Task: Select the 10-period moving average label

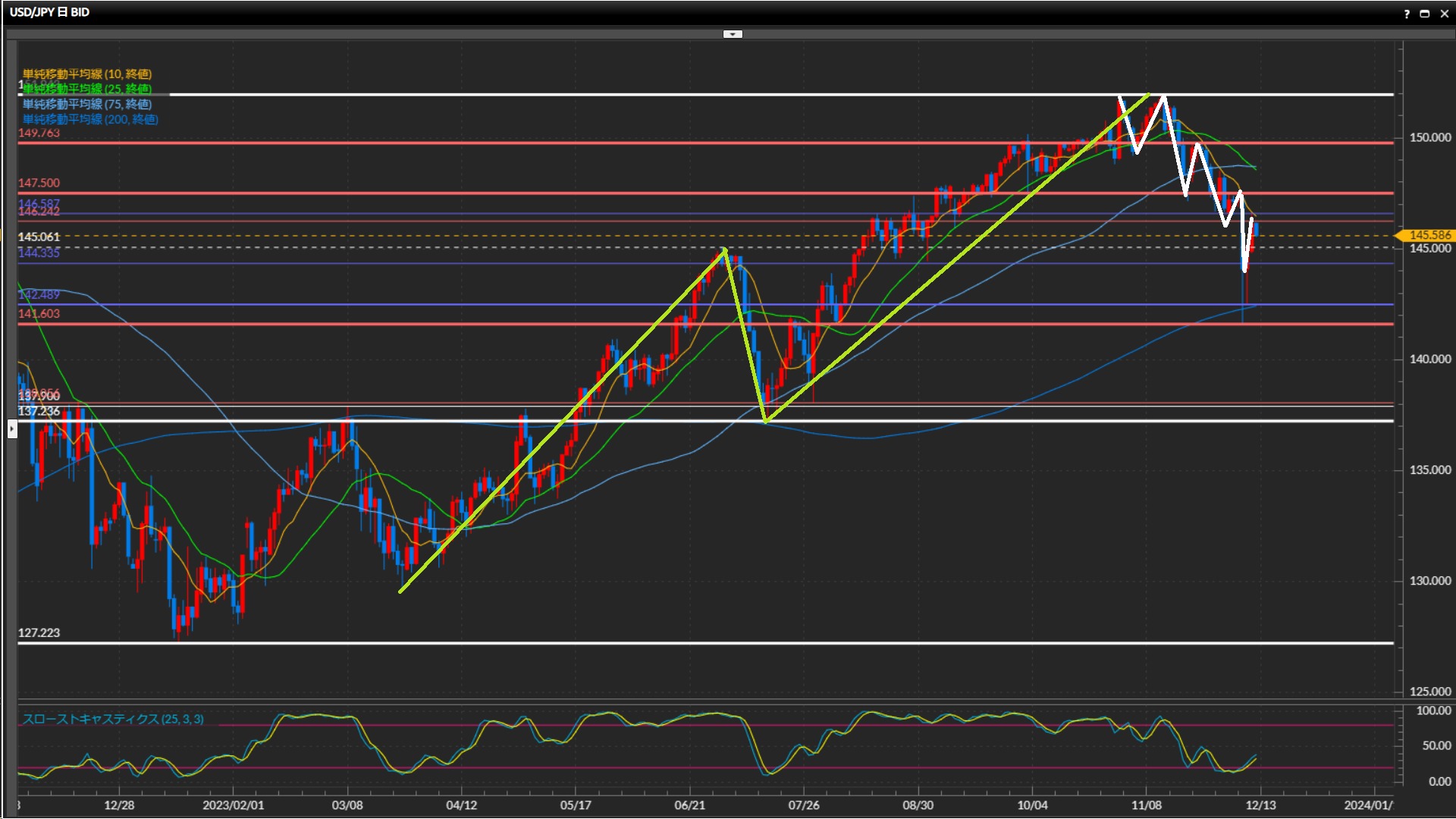Action: coord(87,74)
